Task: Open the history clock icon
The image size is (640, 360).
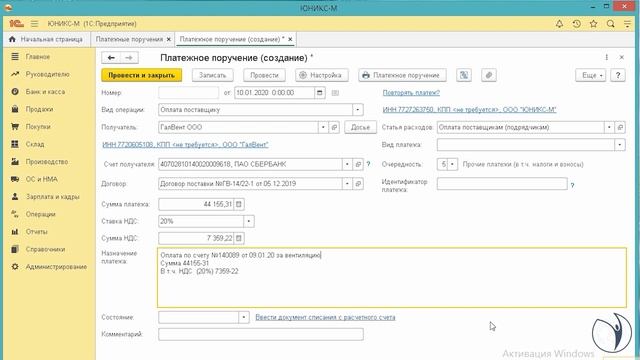Action: coord(576,24)
